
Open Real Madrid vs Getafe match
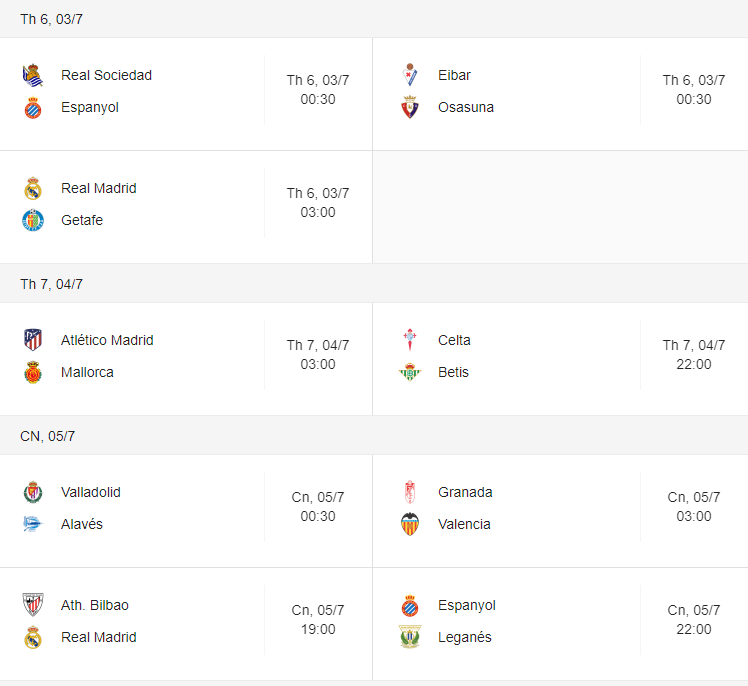(x=186, y=207)
